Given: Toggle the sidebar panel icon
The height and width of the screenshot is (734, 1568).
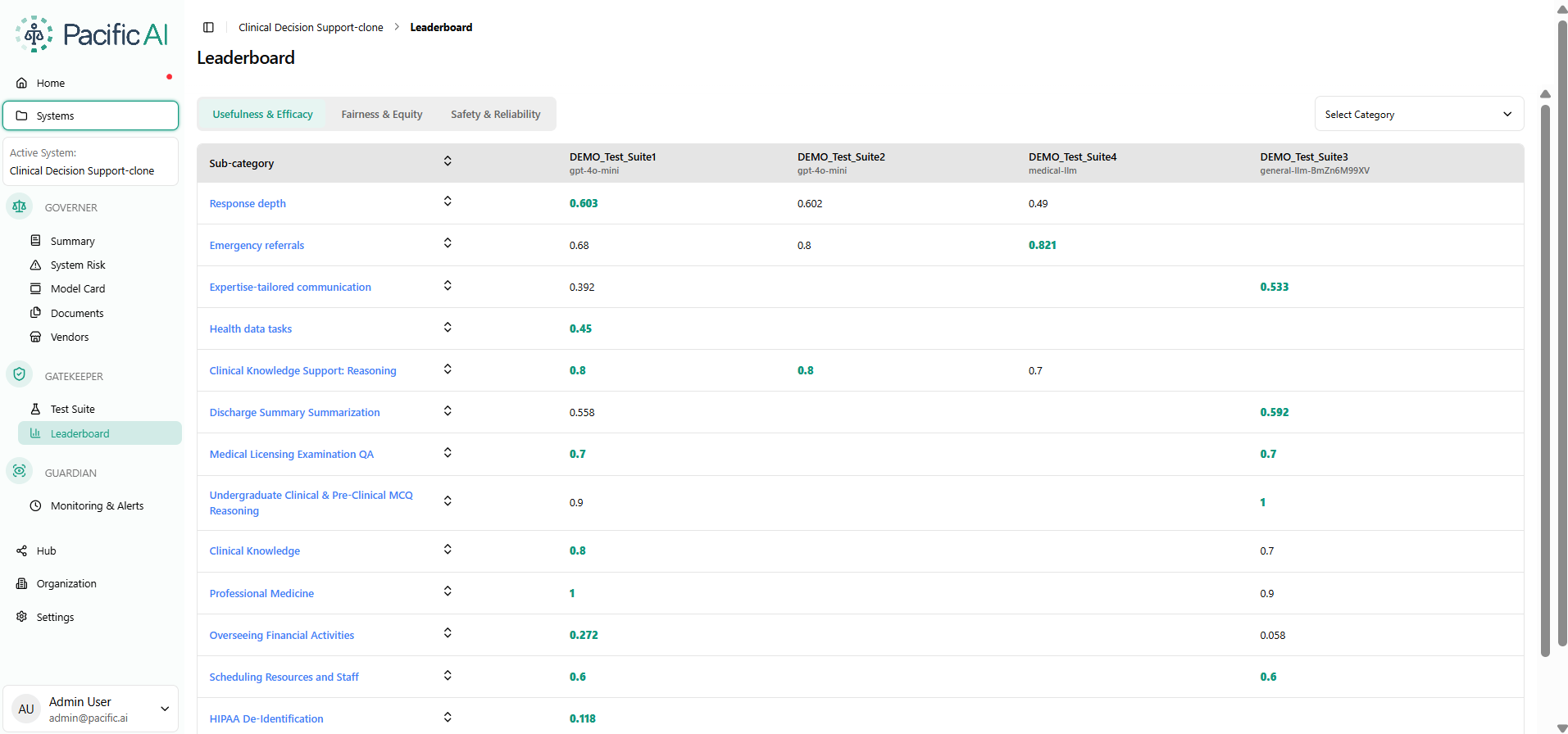Looking at the screenshot, I should (208, 27).
